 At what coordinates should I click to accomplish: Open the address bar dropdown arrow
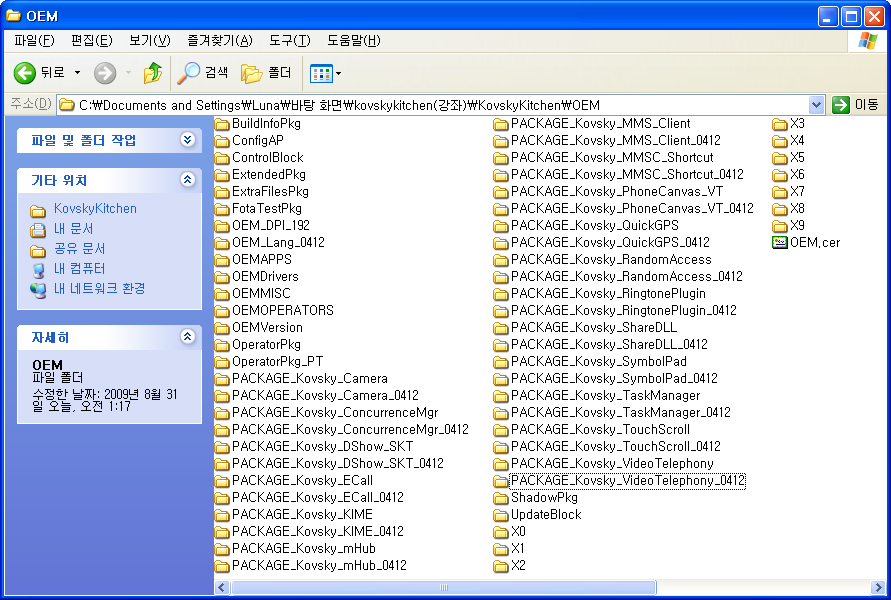[818, 104]
